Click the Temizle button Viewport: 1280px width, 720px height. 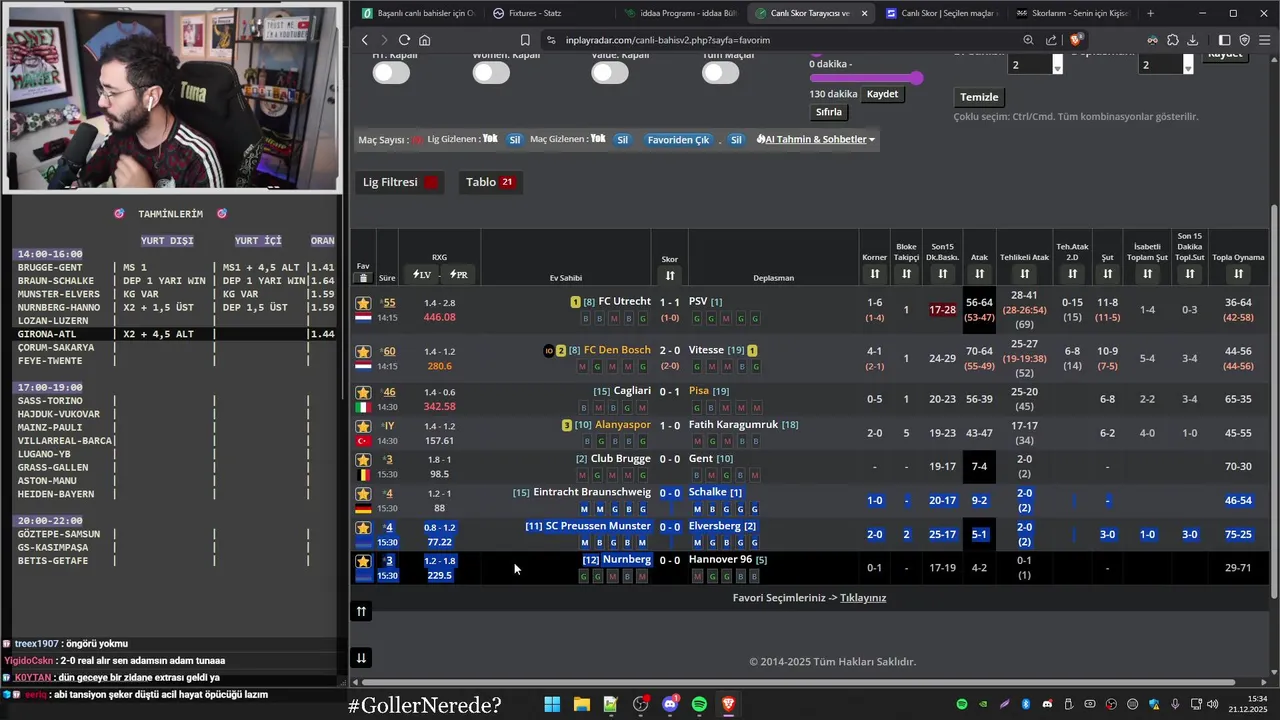click(979, 97)
